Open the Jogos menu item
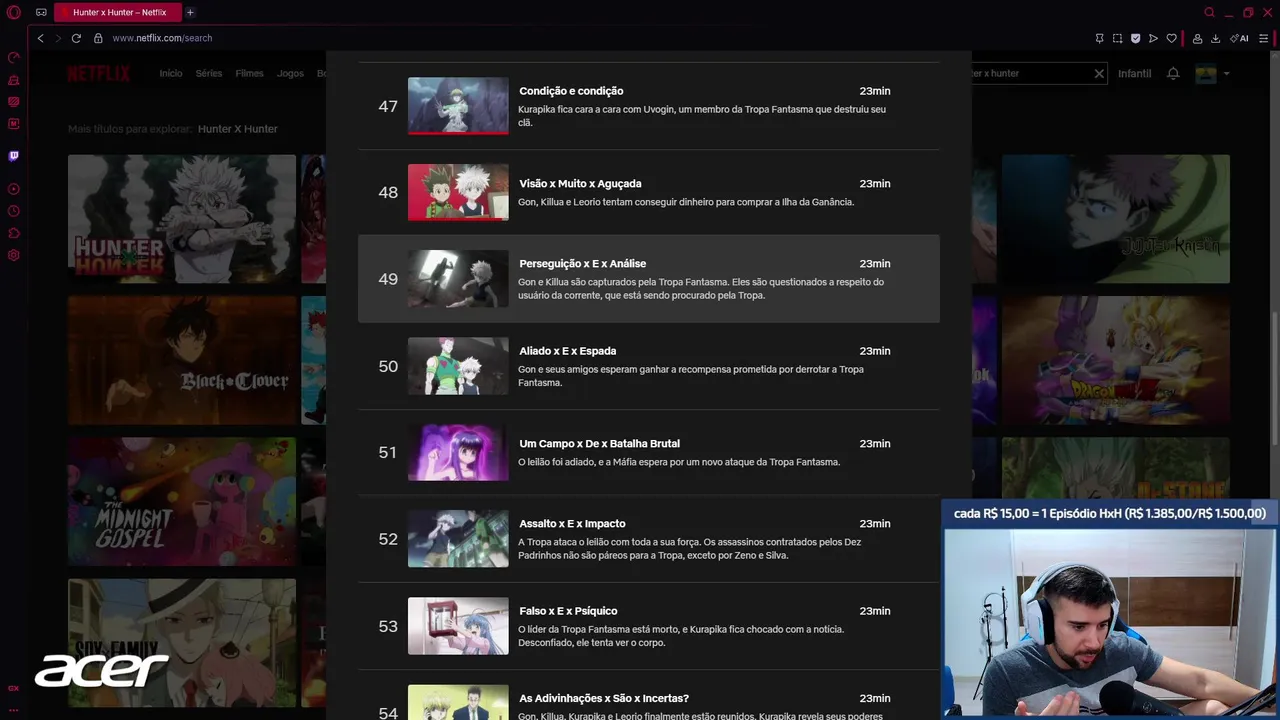Screen dimensions: 1280x720 tap(290, 73)
